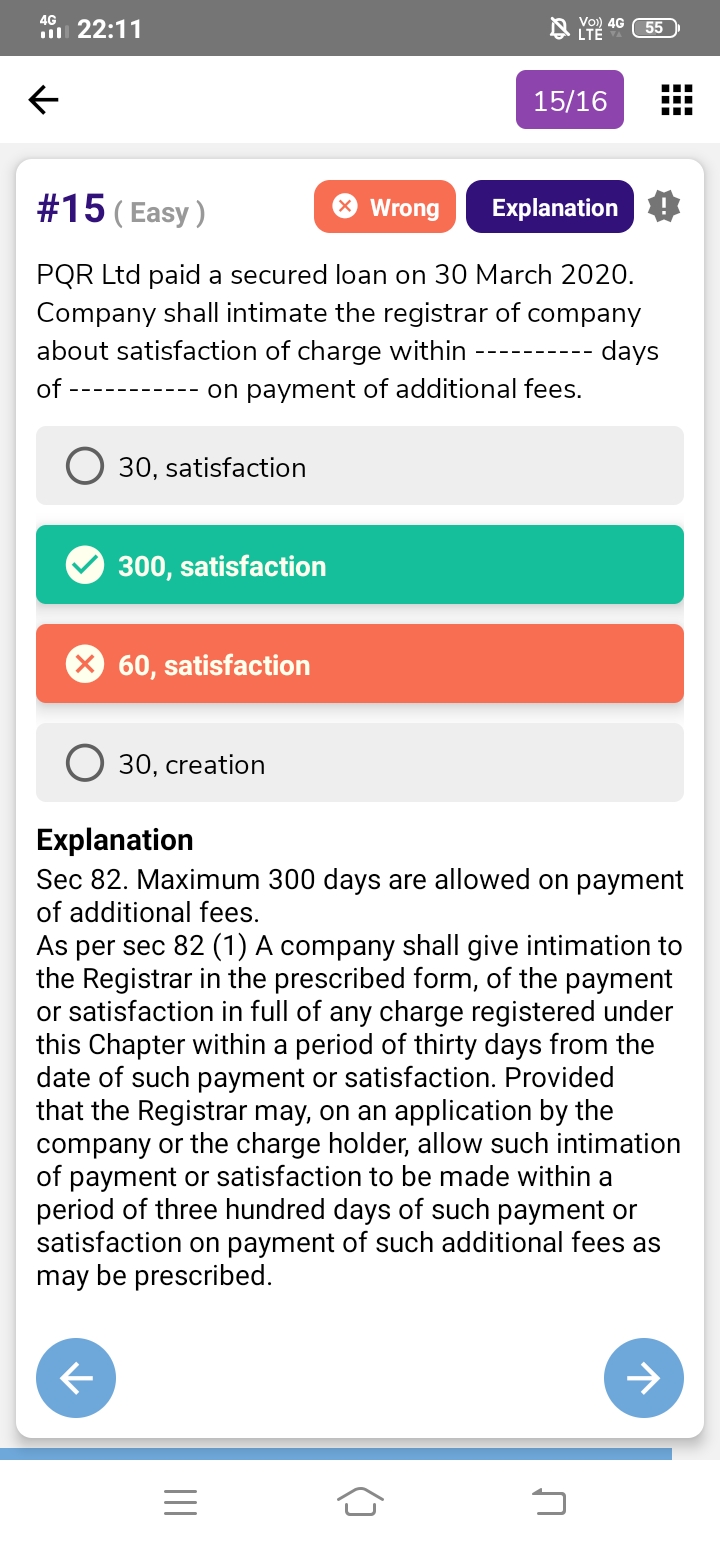This screenshot has width=720, height=1544.
Task: Go to the previous question with the blue arrow
Action: (x=76, y=1378)
